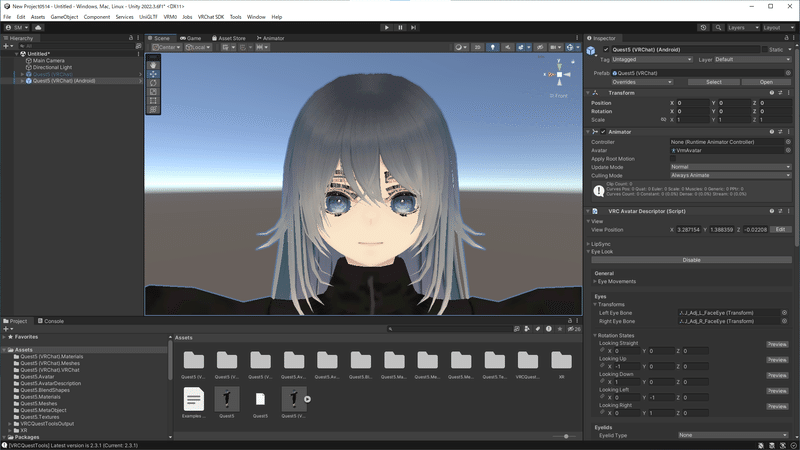Viewport: 800px width, 450px height.
Task: Open the Undo History icon
Action: (x=703, y=28)
